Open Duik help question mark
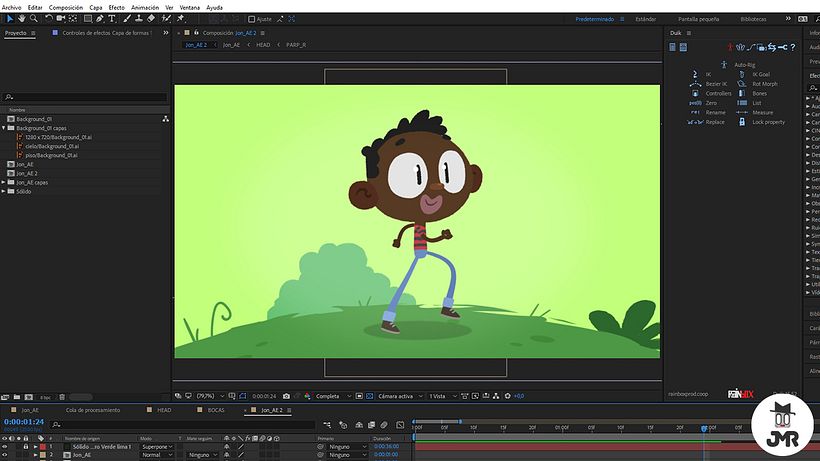 tap(793, 47)
